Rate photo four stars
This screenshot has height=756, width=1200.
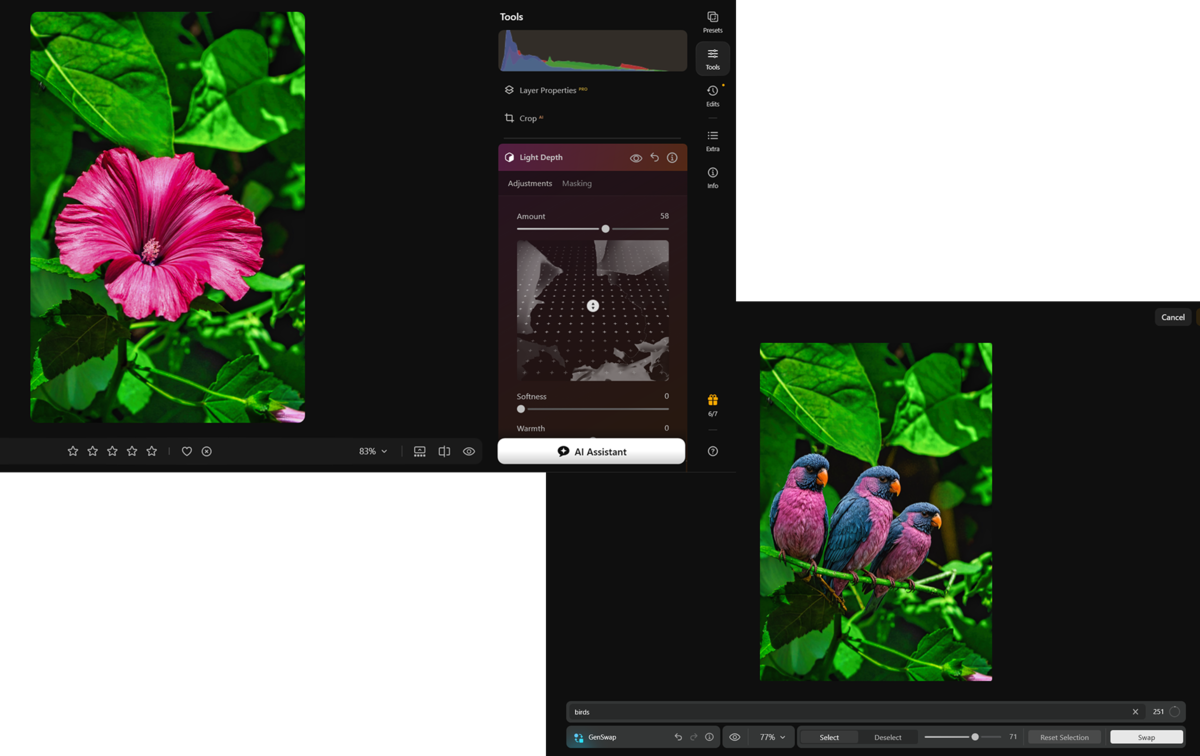(x=132, y=451)
